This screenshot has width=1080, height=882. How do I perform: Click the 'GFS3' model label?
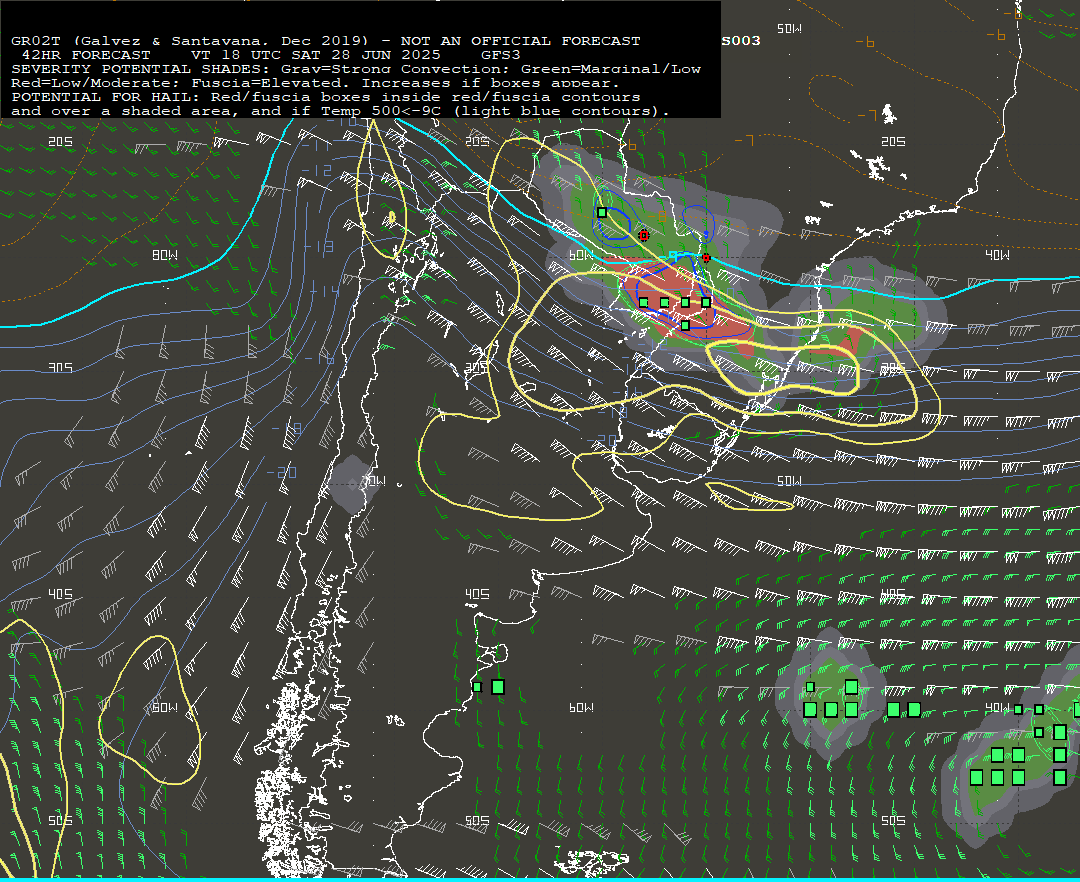click(501, 55)
